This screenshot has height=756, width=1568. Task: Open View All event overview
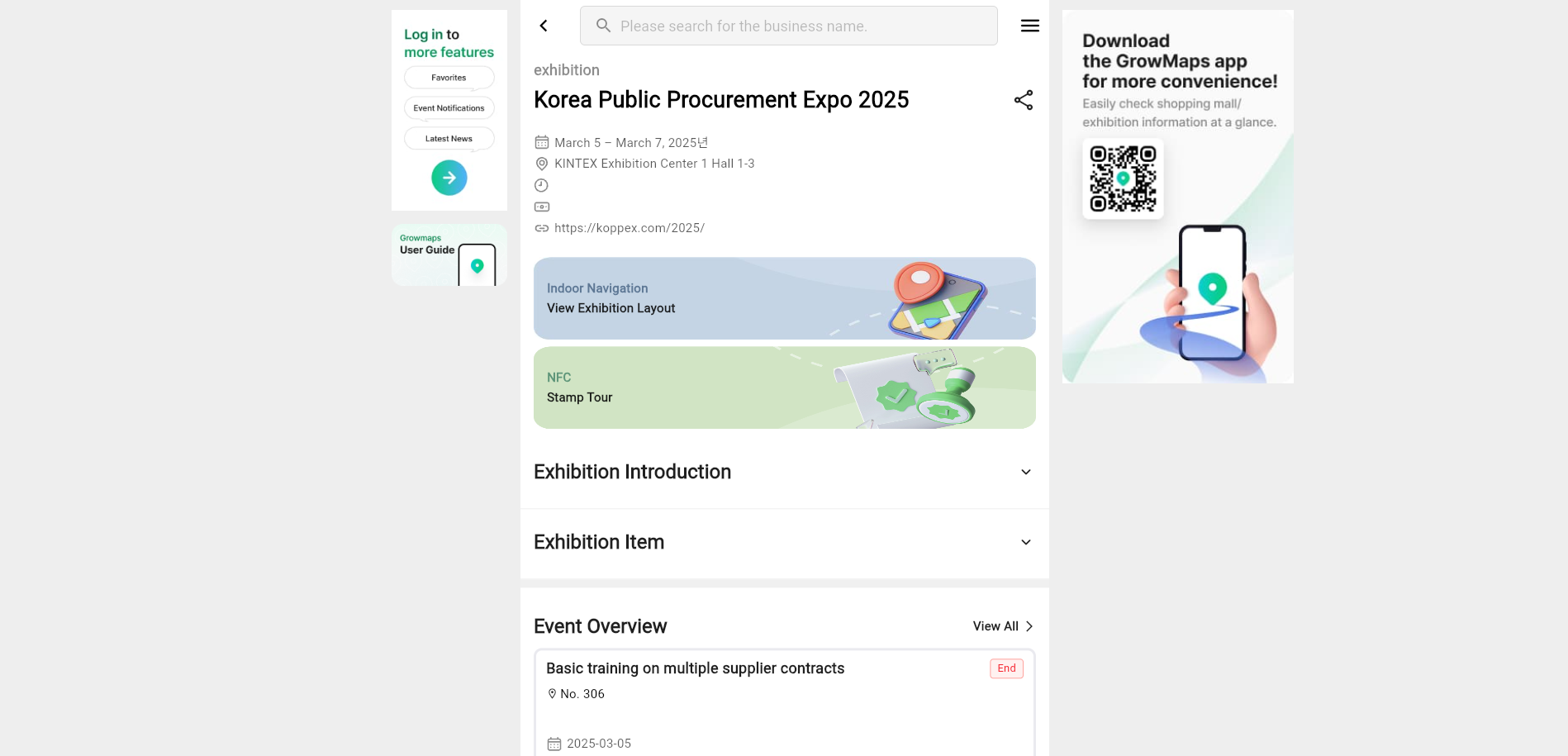pyautogui.click(x=1003, y=626)
